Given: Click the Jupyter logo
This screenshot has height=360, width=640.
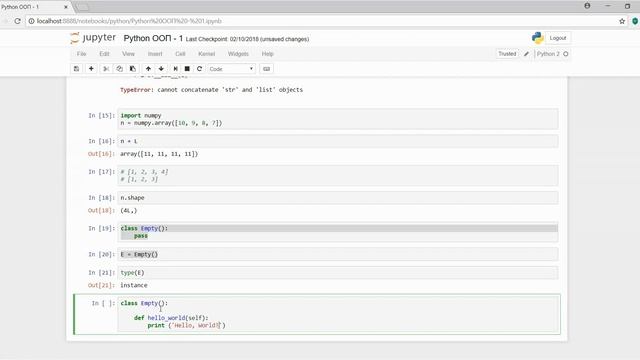Looking at the screenshot, I should tap(93, 38).
